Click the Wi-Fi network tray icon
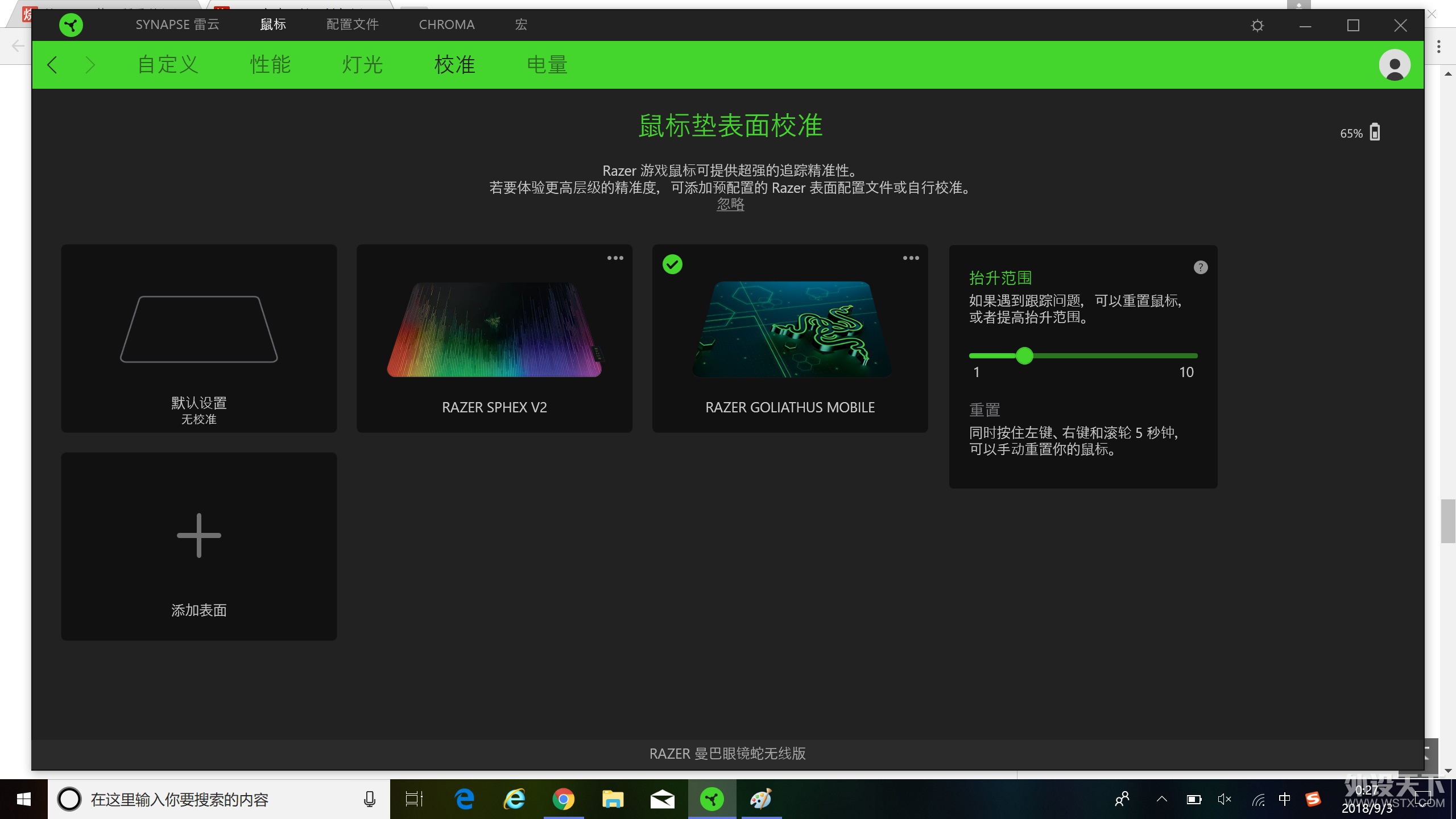The height and width of the screenshot is (819, 1456). 1259,800
